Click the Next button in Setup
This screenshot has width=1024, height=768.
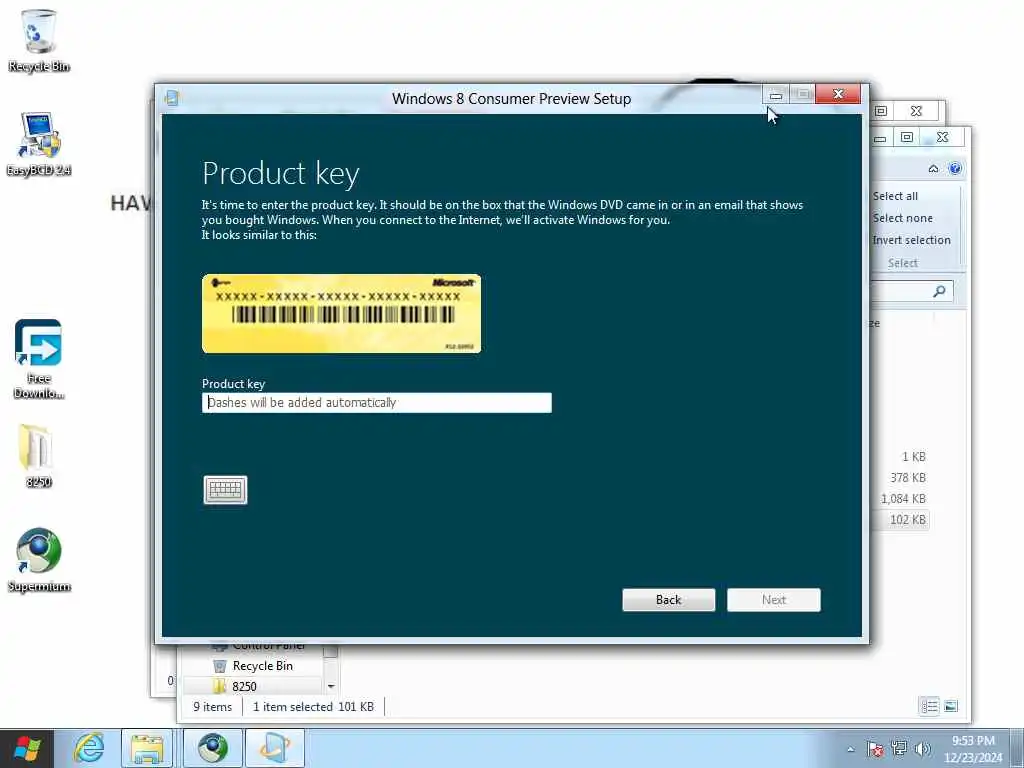(773, 600)
